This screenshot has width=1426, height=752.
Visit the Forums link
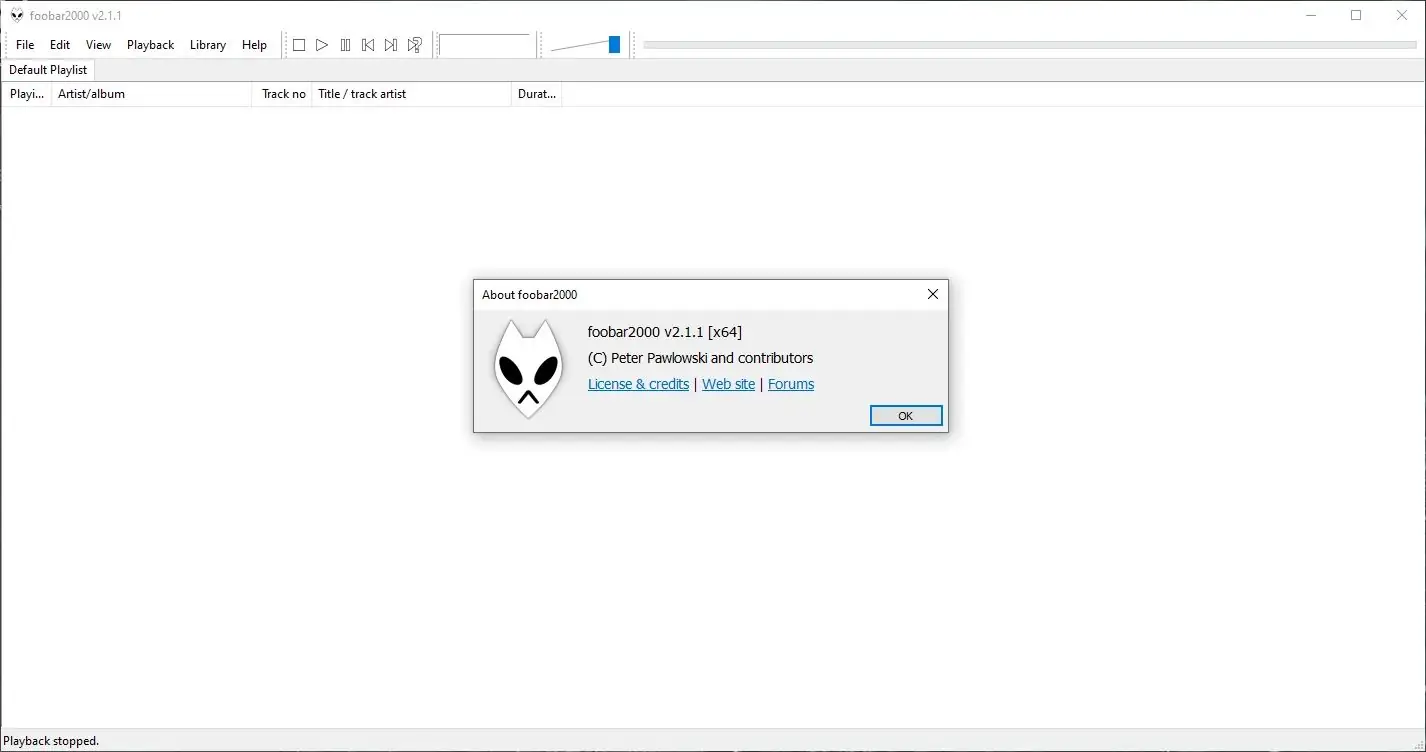(791, 384)
